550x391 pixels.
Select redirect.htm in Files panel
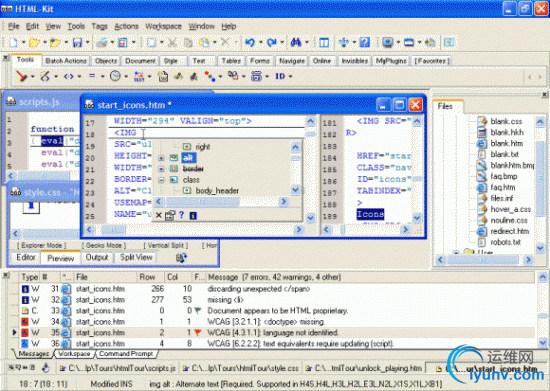click(509, 231)
